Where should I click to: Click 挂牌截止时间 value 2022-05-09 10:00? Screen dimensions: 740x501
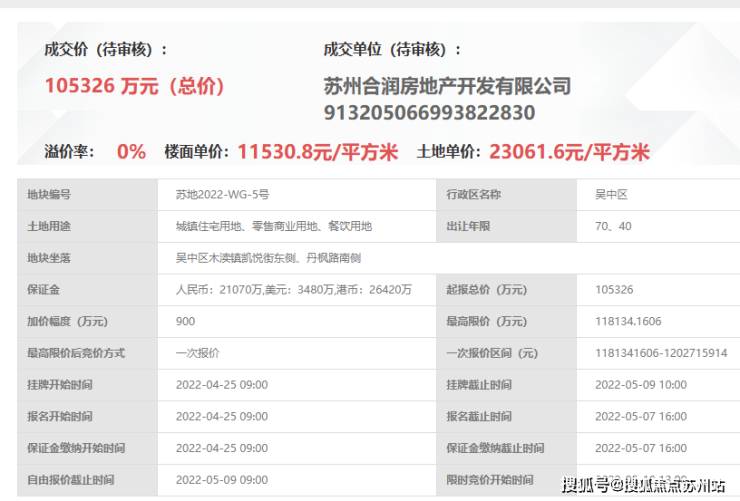pos(640,384)
